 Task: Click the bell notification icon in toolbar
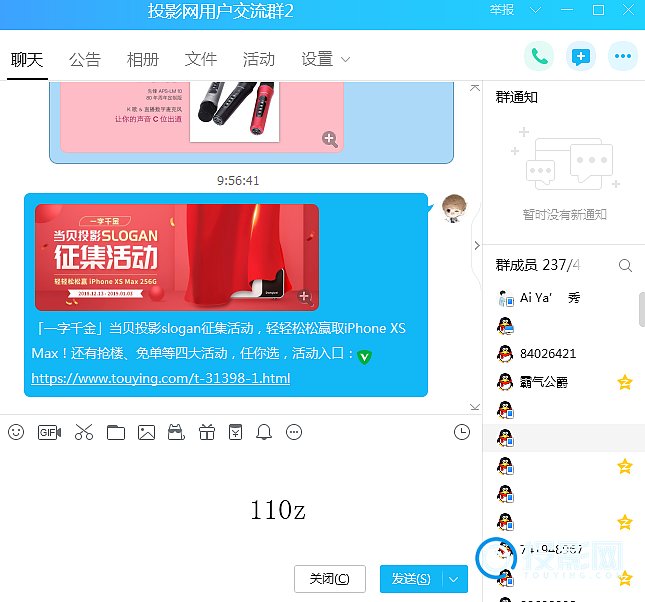[264, 432]
